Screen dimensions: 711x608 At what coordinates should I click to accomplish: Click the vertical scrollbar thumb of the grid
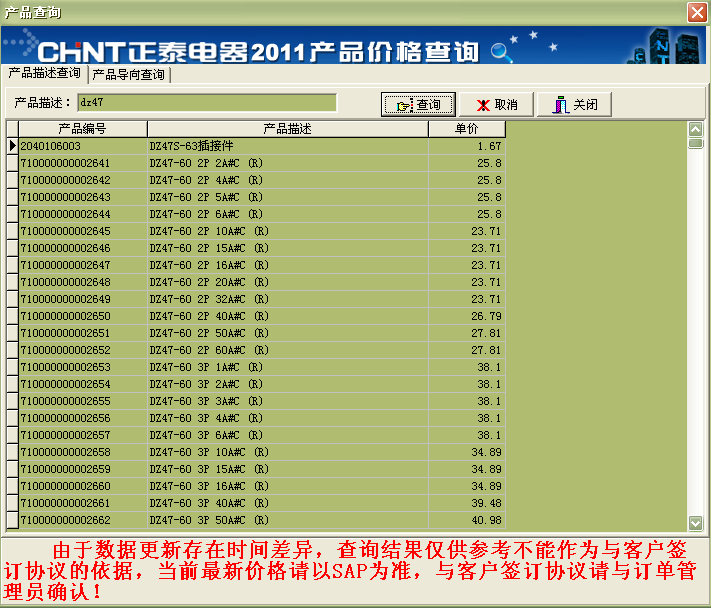696,143
